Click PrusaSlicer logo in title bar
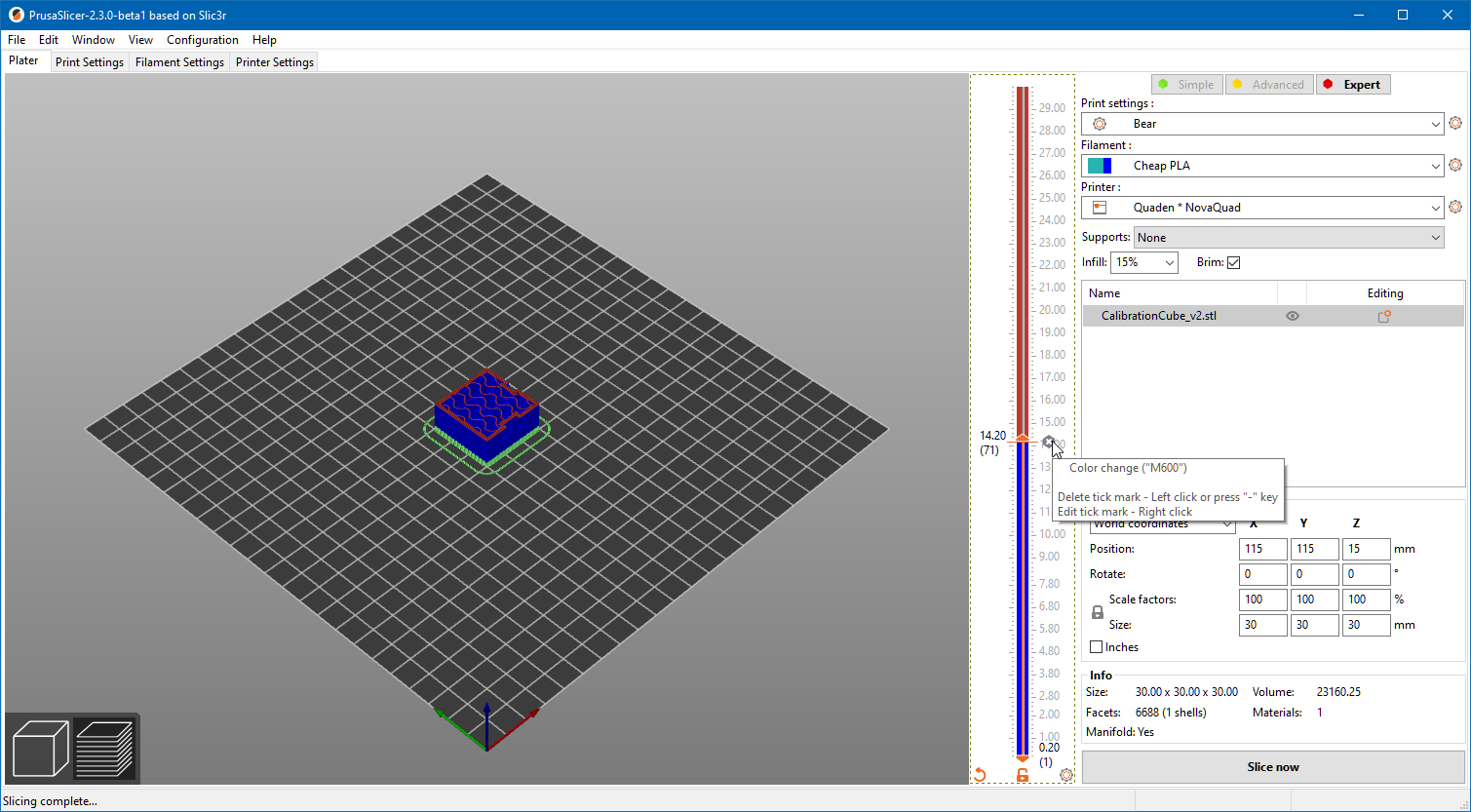The height and width of the screenshot is (812, 1471). (15, 16)
